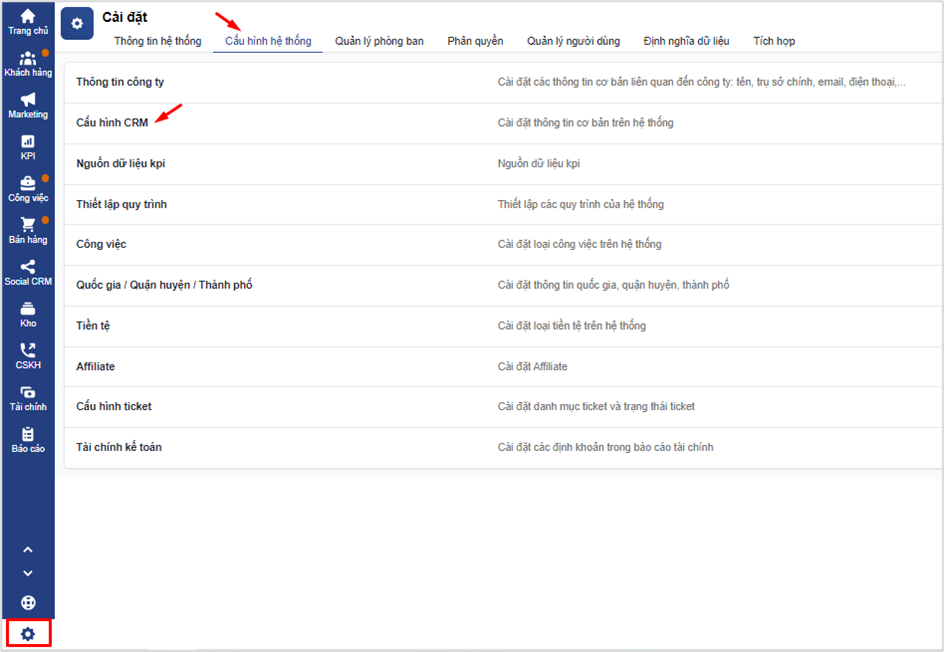
Task: Click the sidebar up chevron
Action: [x=28, y=550]
